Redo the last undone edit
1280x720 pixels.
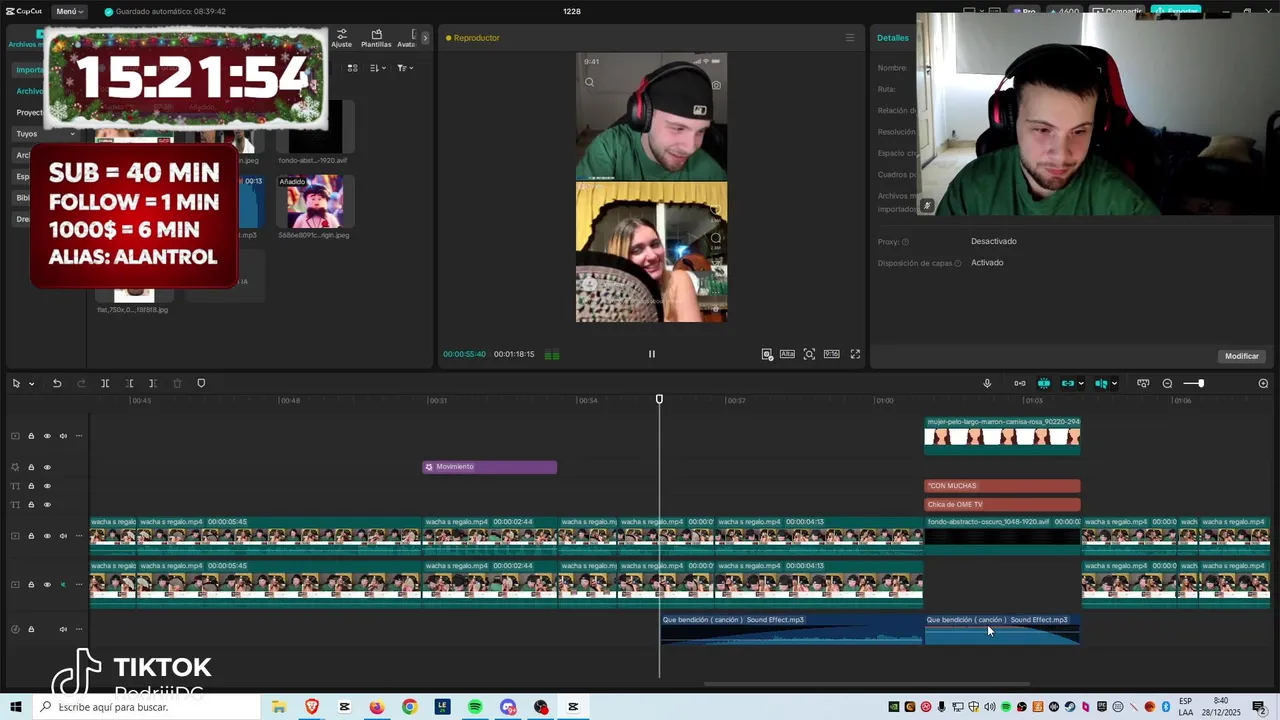click(81, 383)
